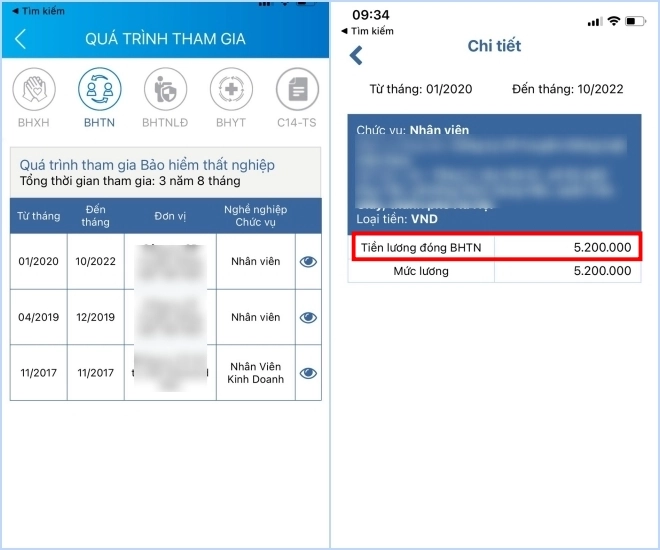Screen dimensions: 660x550
Task: Go back from Quá trình tham gia screen
Action: [x=20, y=39]
